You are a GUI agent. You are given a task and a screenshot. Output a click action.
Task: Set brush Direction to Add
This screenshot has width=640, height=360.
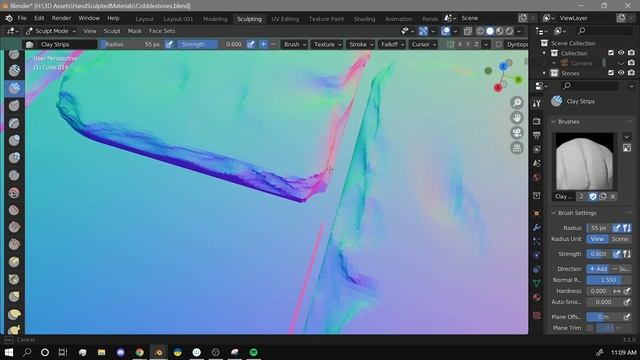(598, 269)
